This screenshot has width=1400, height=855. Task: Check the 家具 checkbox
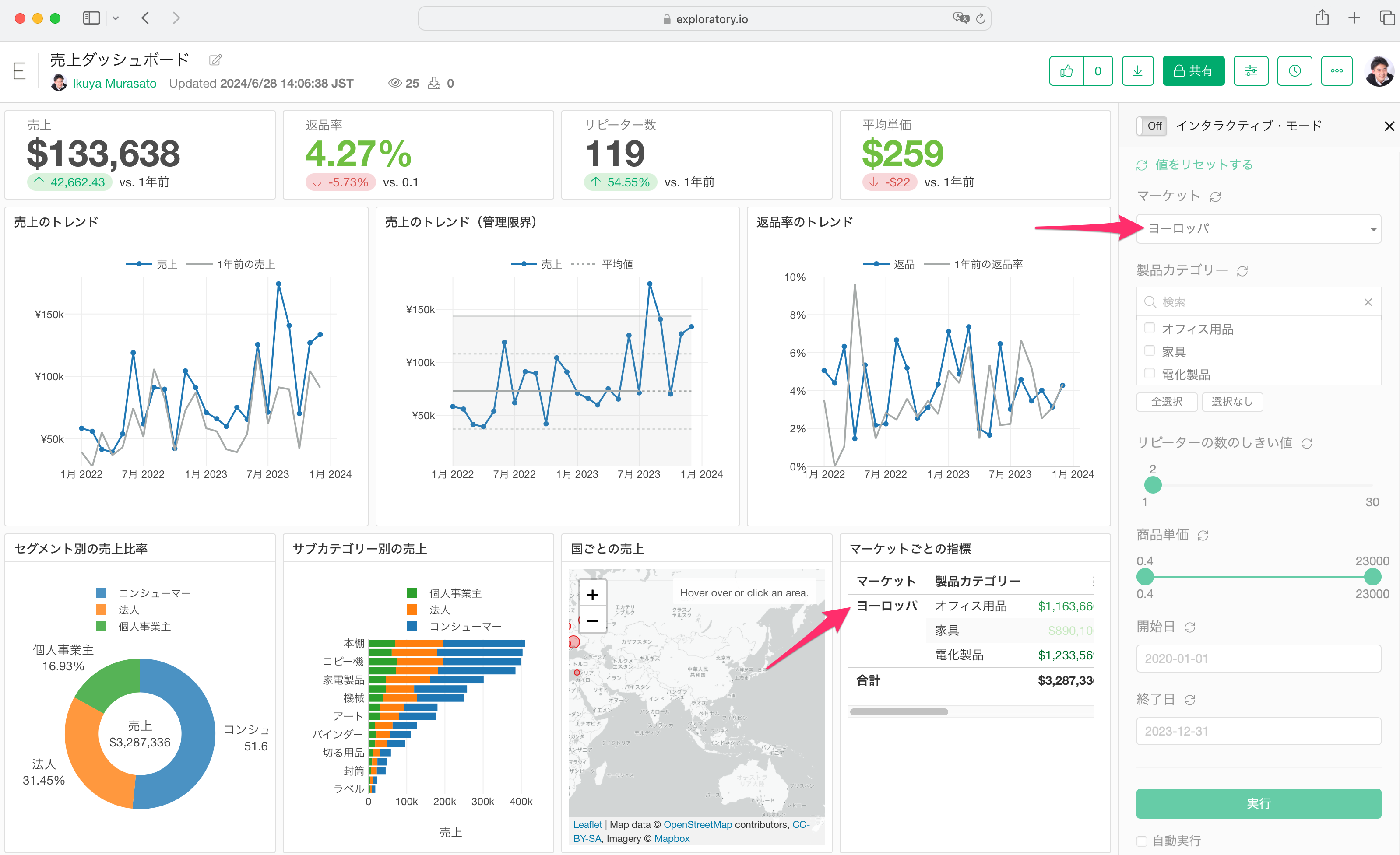(1150, 351)
